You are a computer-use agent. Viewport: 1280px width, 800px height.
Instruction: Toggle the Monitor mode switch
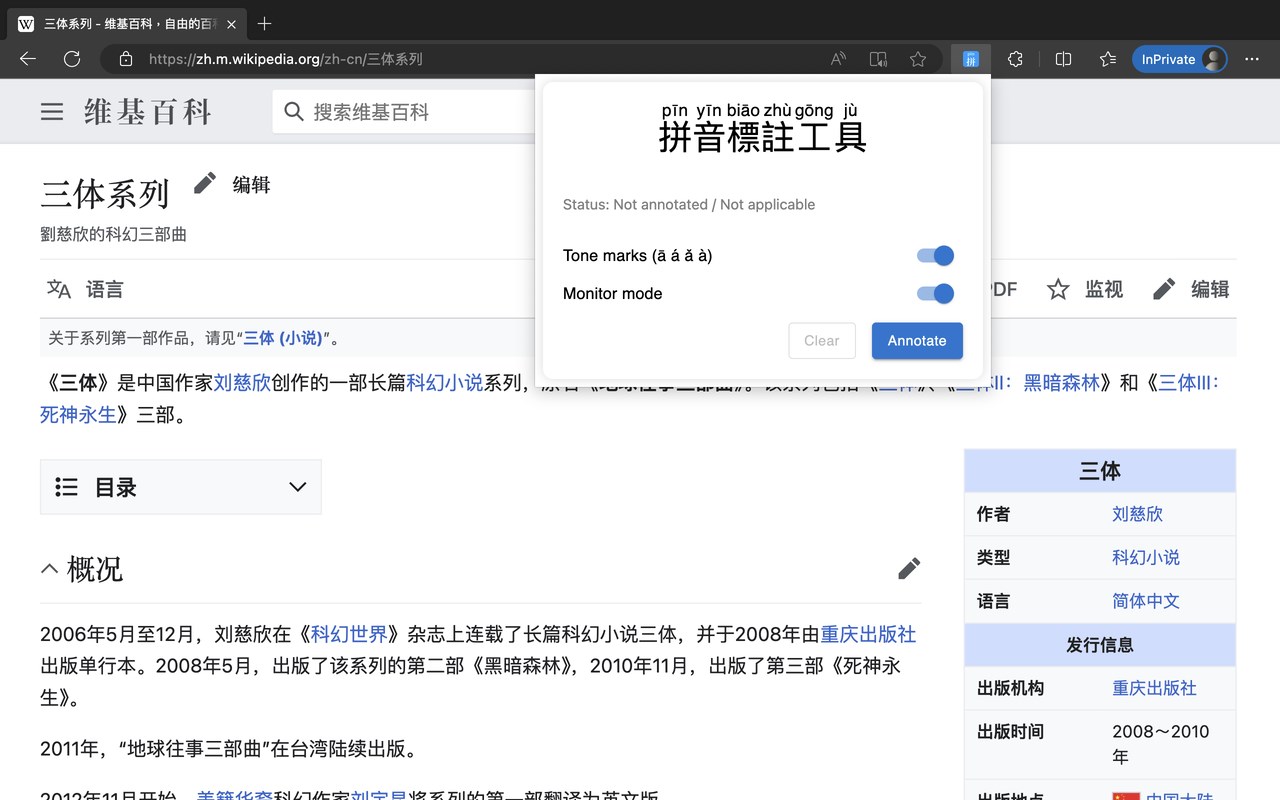[x=935, y=293]
